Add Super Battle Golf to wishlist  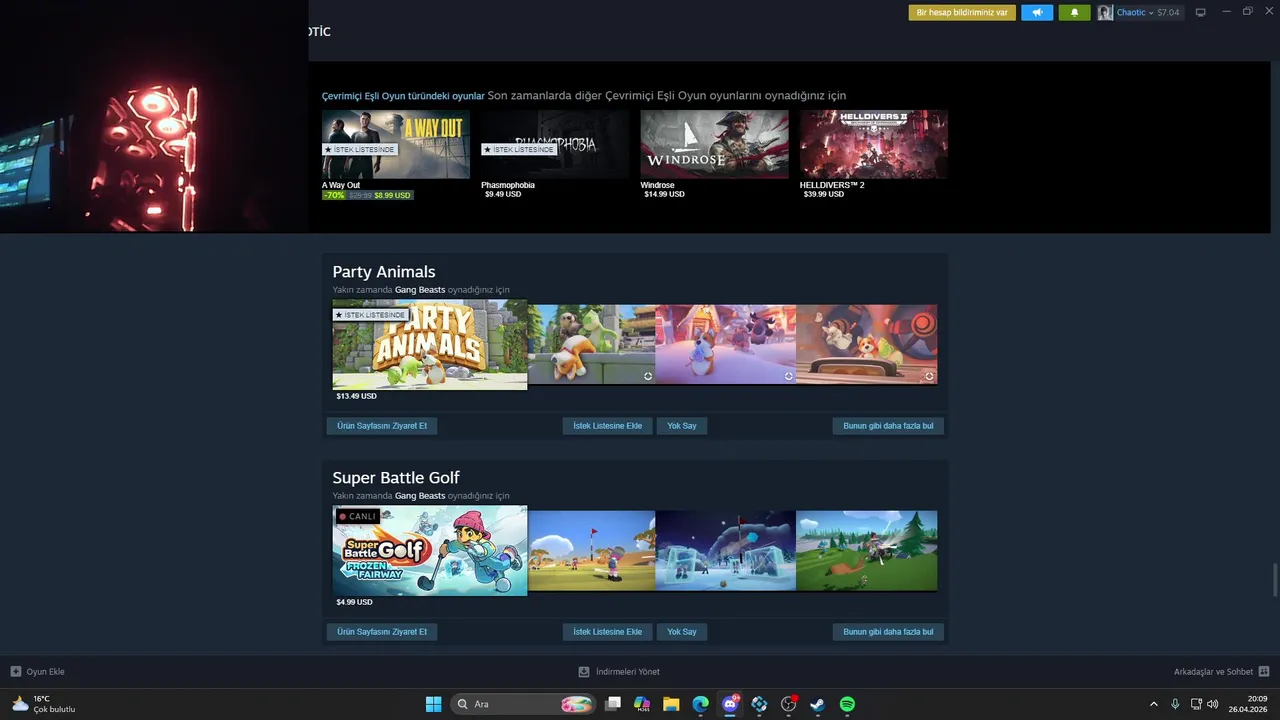click(607, 632)
